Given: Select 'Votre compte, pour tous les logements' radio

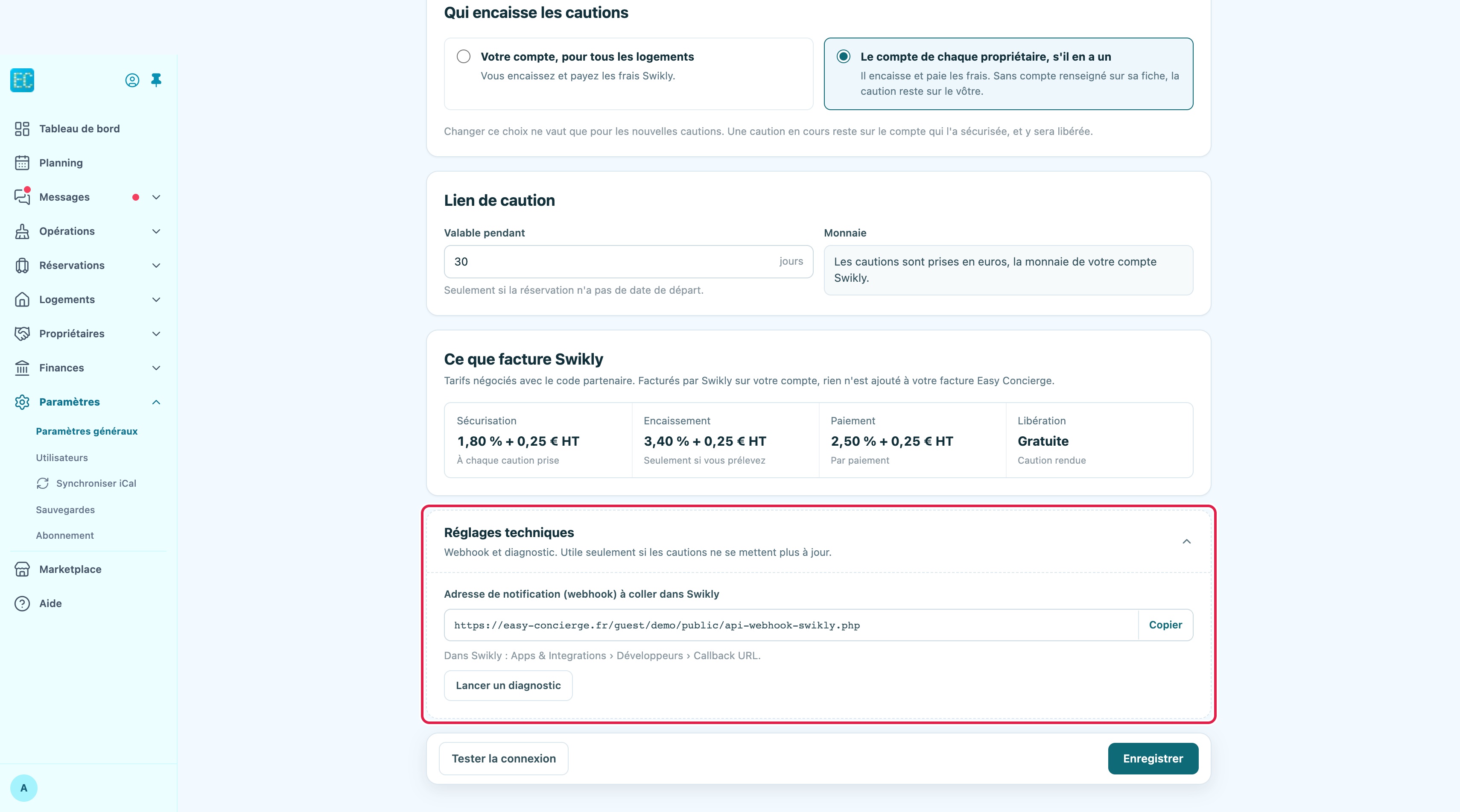Looking at the screenshot, I should click(x=464, y=57).
